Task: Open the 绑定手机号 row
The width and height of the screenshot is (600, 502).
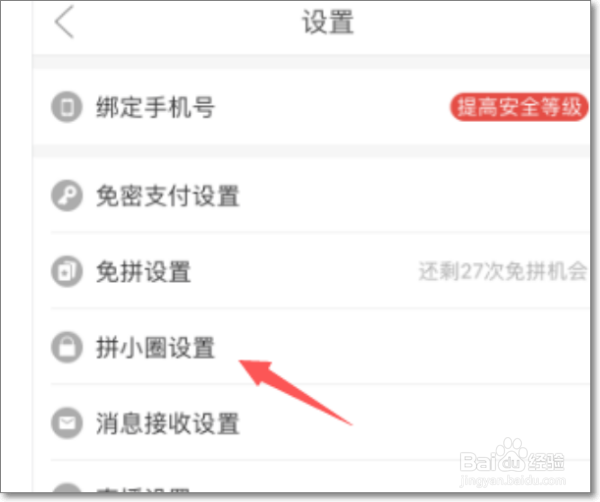Action: tap(311, 107)
